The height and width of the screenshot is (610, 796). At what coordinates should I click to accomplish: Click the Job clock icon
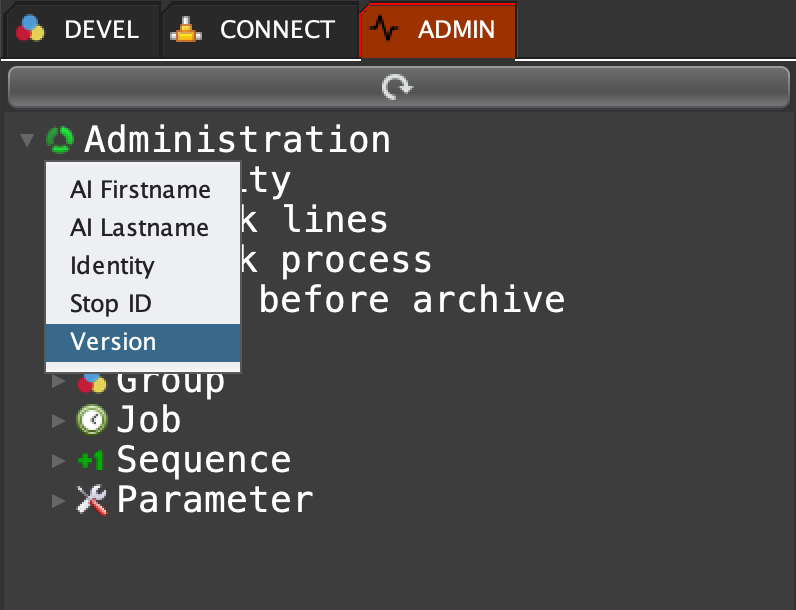coord(91,419)
